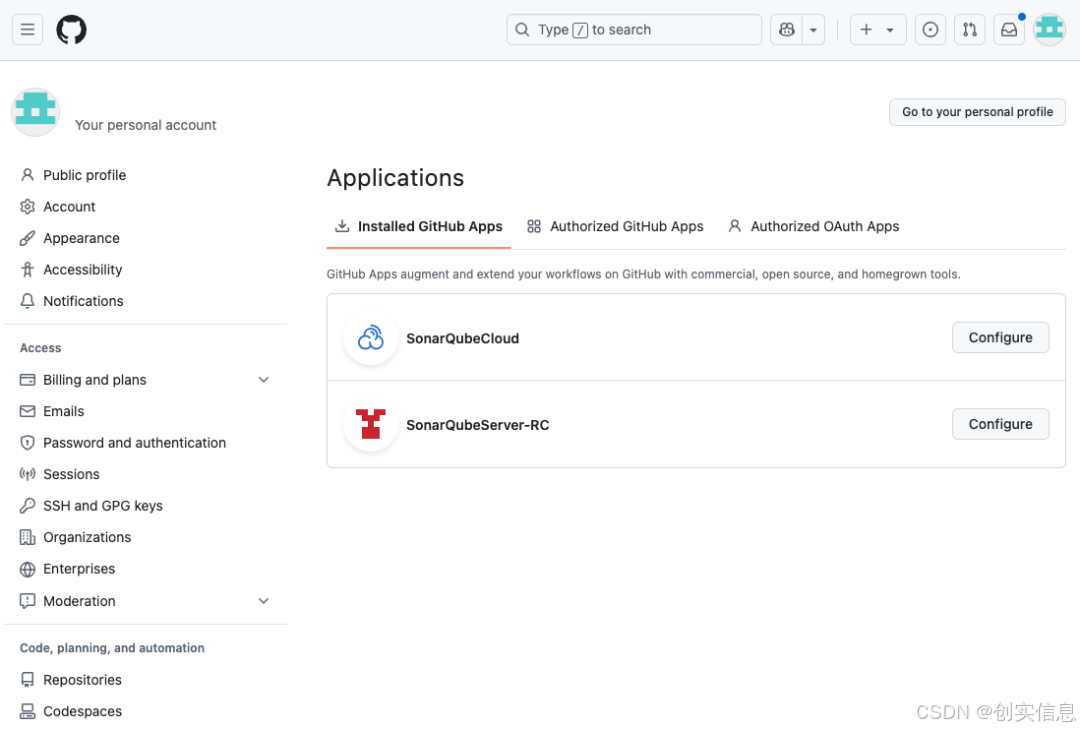This screenshot has height=729, width=1080.
Task: Open Billing and plans section
Action: (x=95, y=380)
